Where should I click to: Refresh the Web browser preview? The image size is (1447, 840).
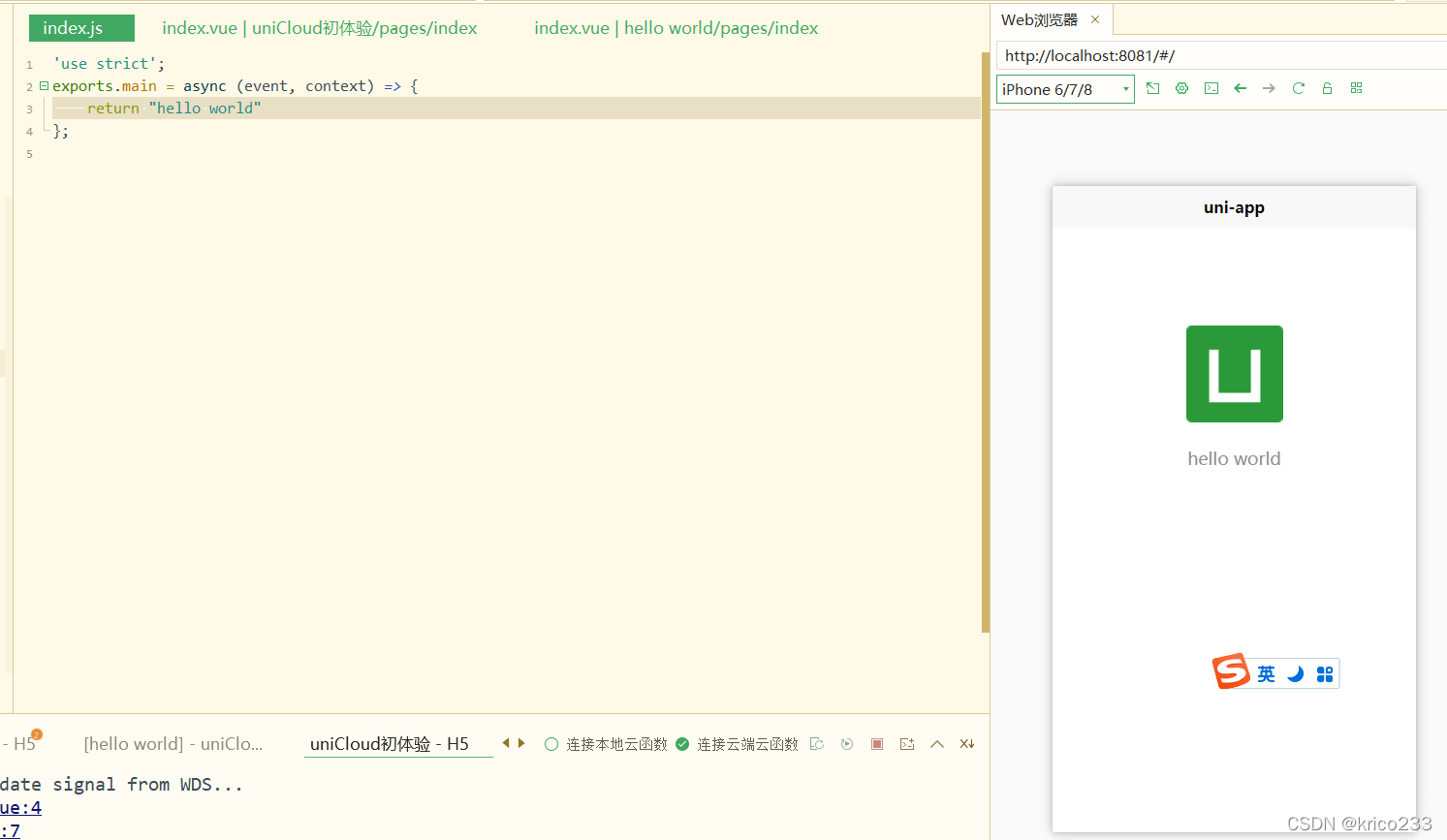(1299, 88)
